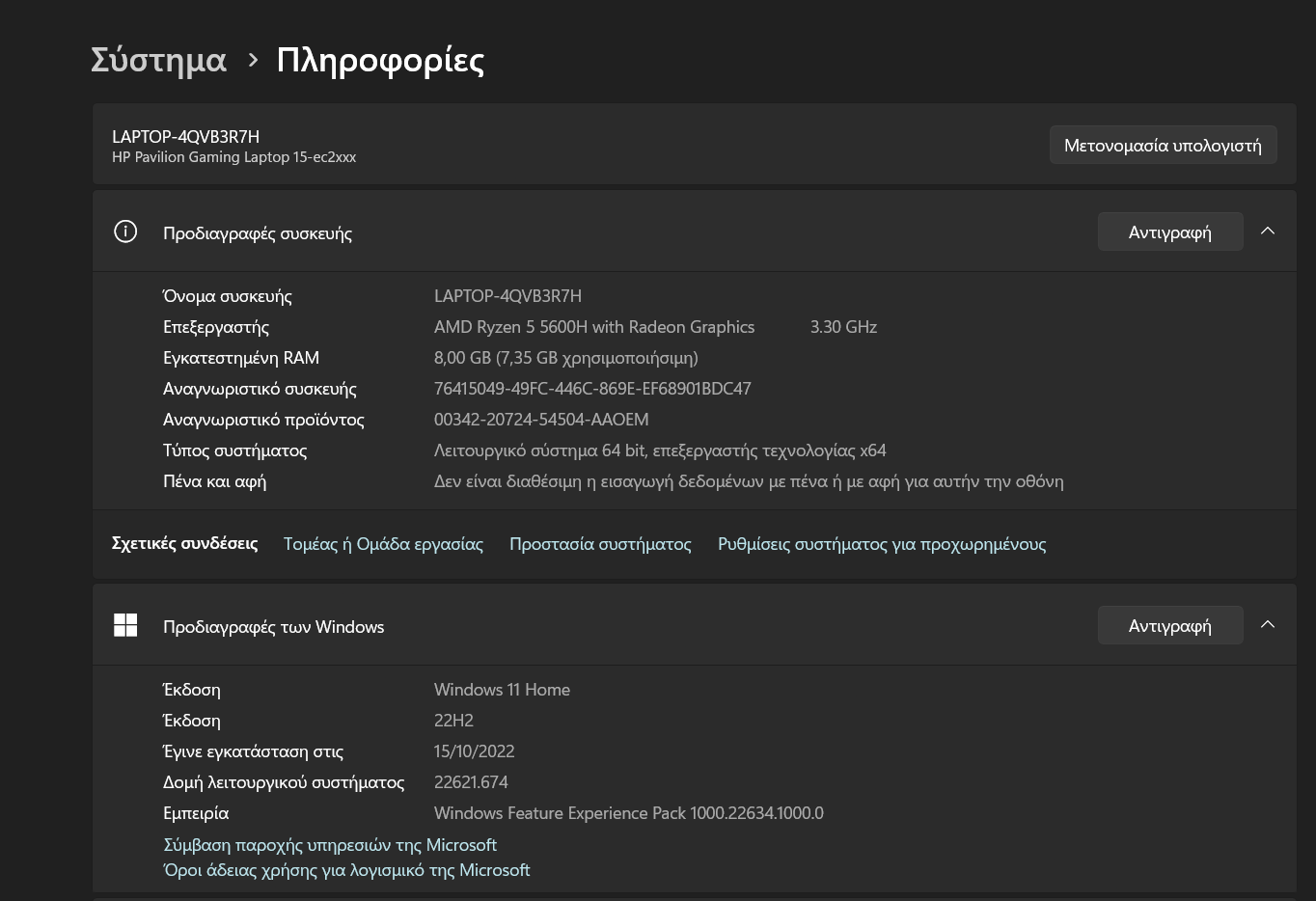This screenshot has width=1316, height=901.
Task: Go back to Σύστημα in the breadcrumb
Action: tap(158, 60)
